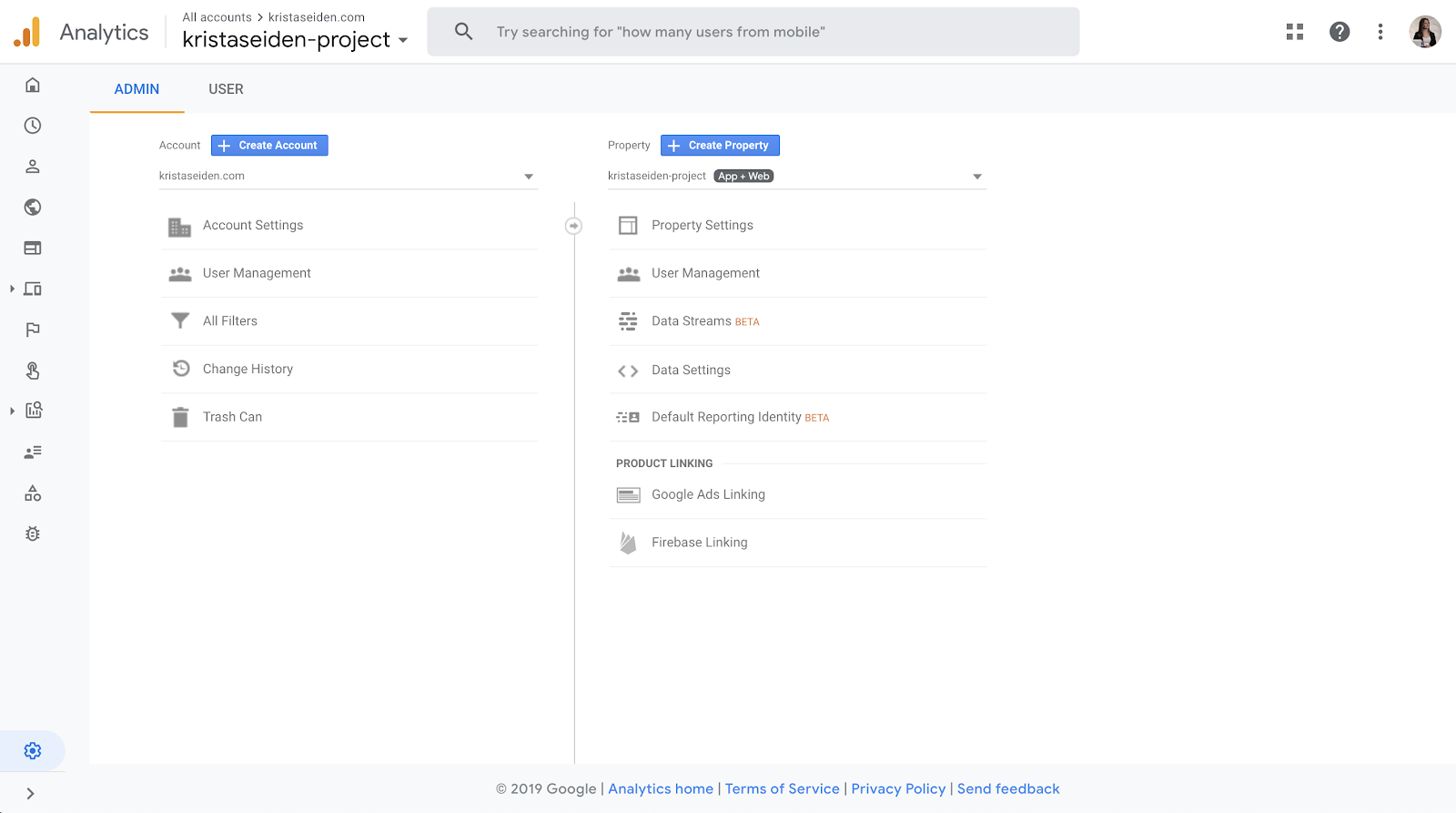The height and width of the screenshot is (813, 1456).
Task: Expand the collapsed left navigation chevron
Action: (x=30, y=794)
